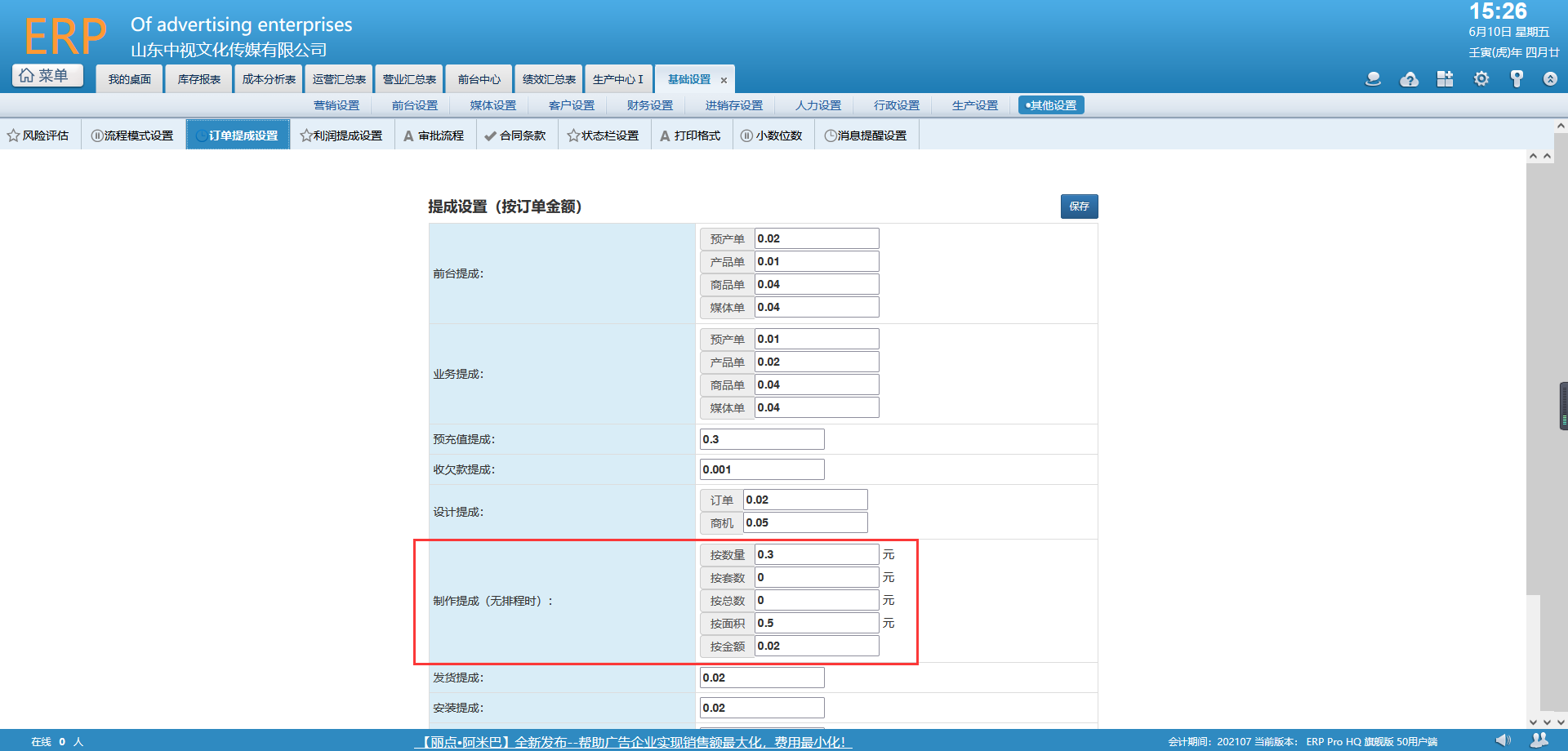Edit 业务提成 媒体单 value field

pyautogui.click(x=817, y=407)
